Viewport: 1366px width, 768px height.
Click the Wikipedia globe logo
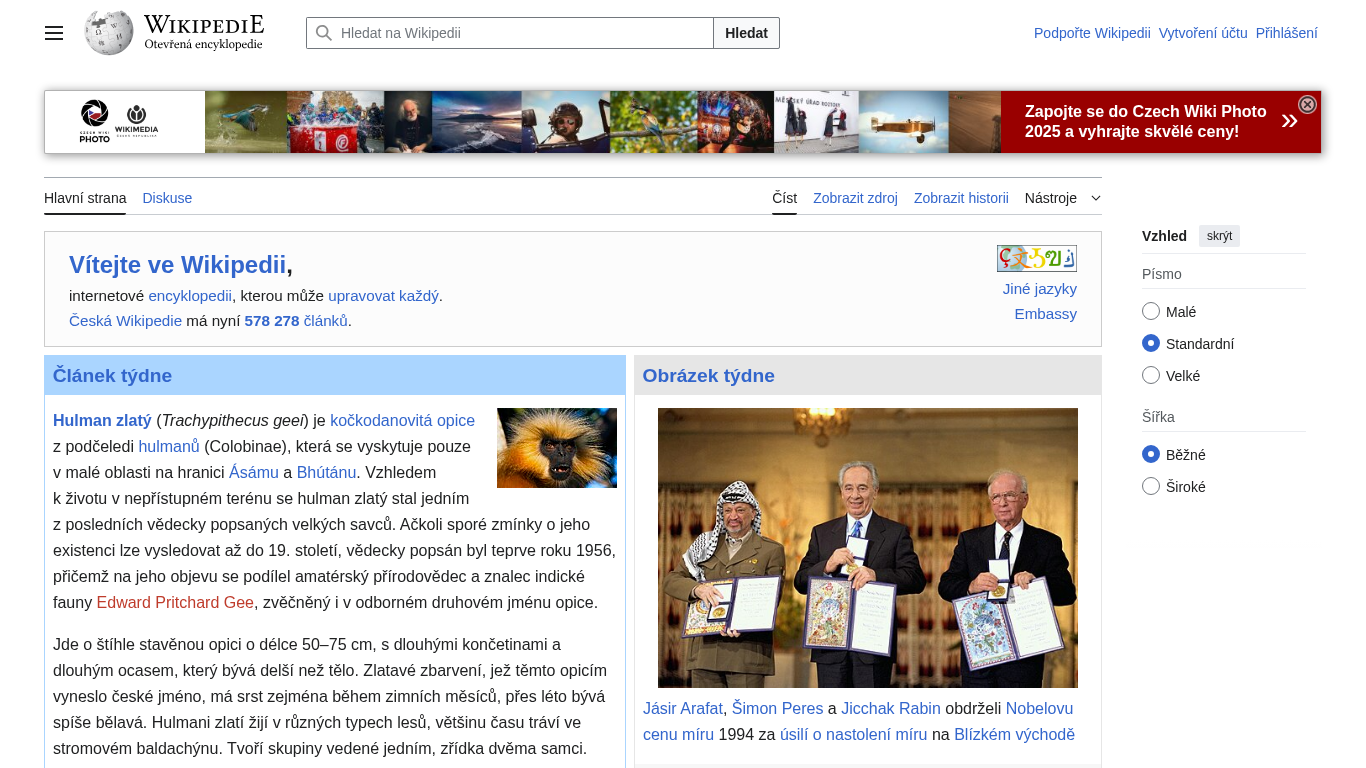109,33
